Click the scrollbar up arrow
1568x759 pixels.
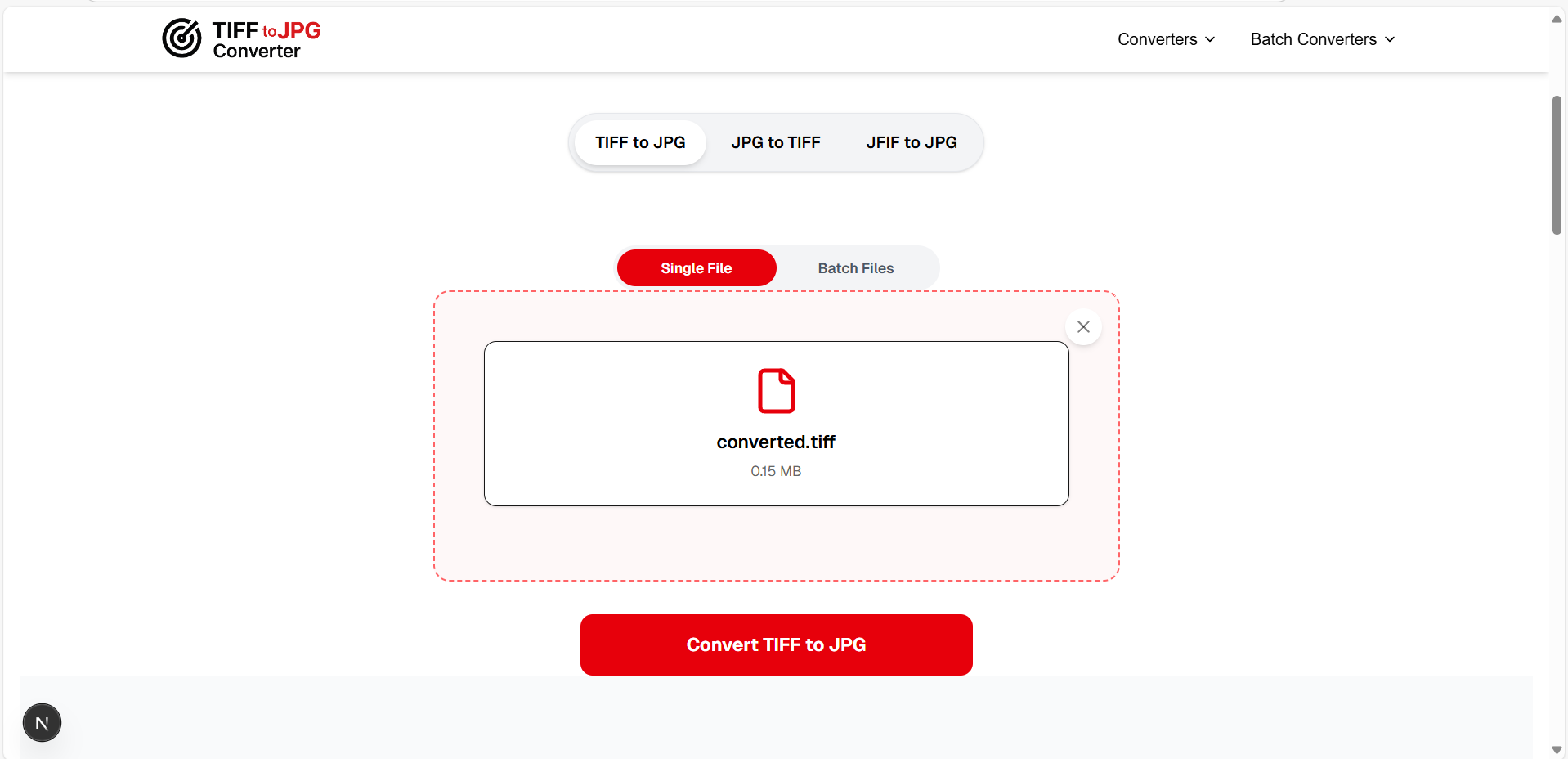(x=1556, y=18)
